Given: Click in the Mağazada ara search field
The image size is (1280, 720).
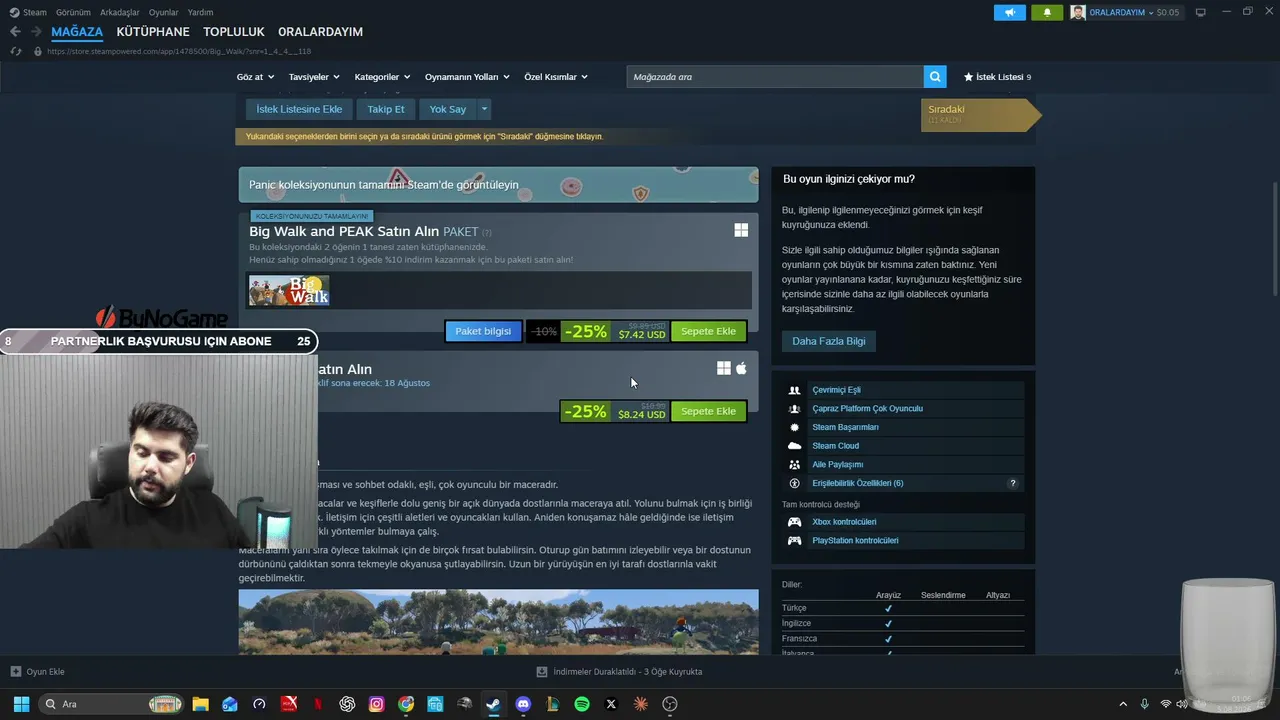Looking at the screenshot, I should [775, 77].
